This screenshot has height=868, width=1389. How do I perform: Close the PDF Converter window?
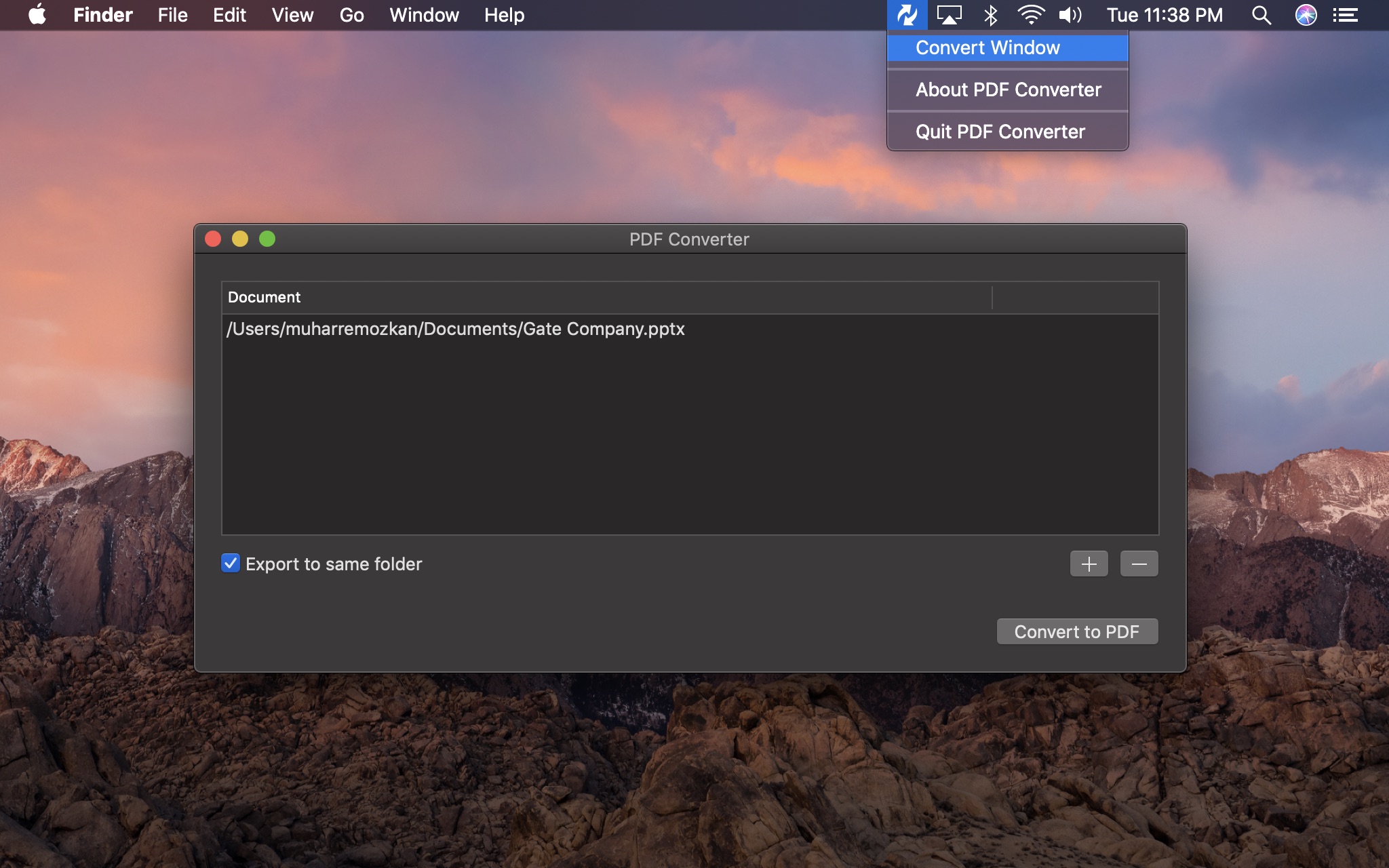(213, 239)
